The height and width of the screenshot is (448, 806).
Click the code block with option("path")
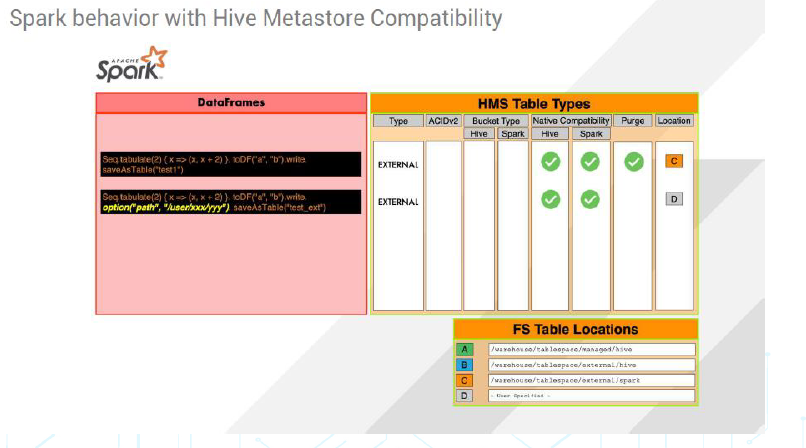(x=231, y=202)
